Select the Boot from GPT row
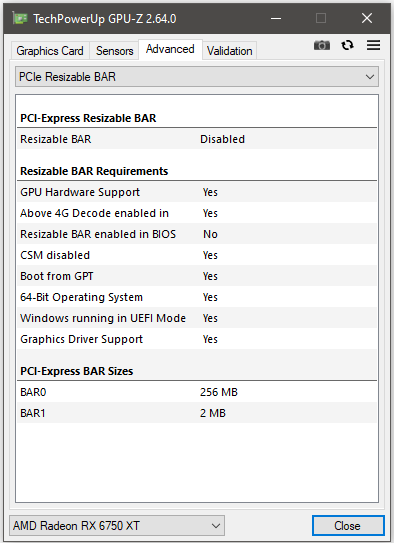Screen dimensions: 394x543 tap(197, 276)
